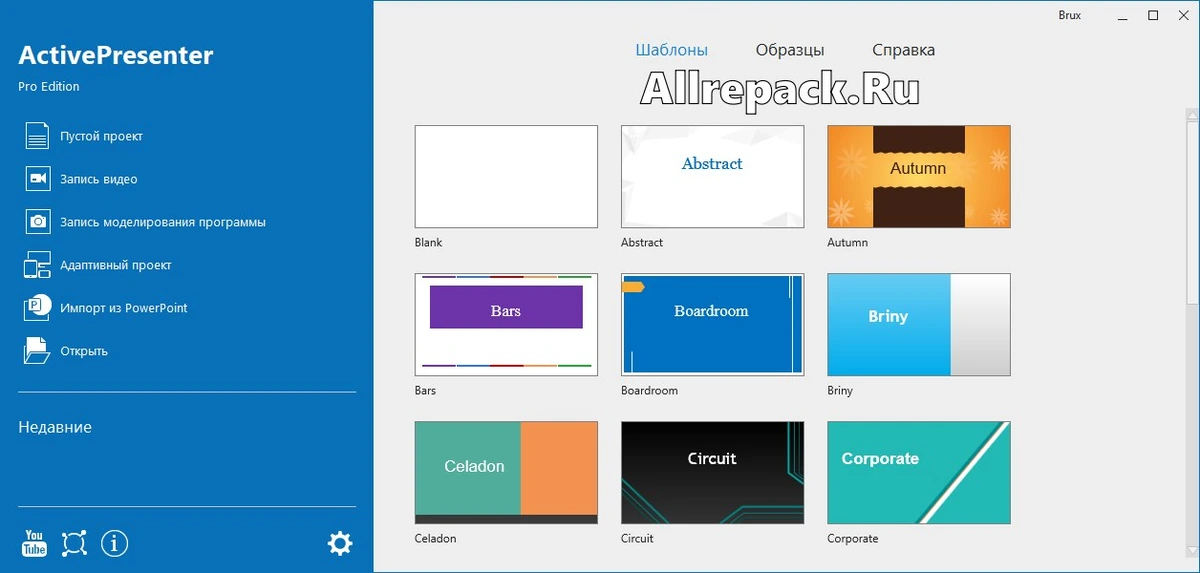
Task: Pick the Briny template thumbnail
Action: click(919, 325)
